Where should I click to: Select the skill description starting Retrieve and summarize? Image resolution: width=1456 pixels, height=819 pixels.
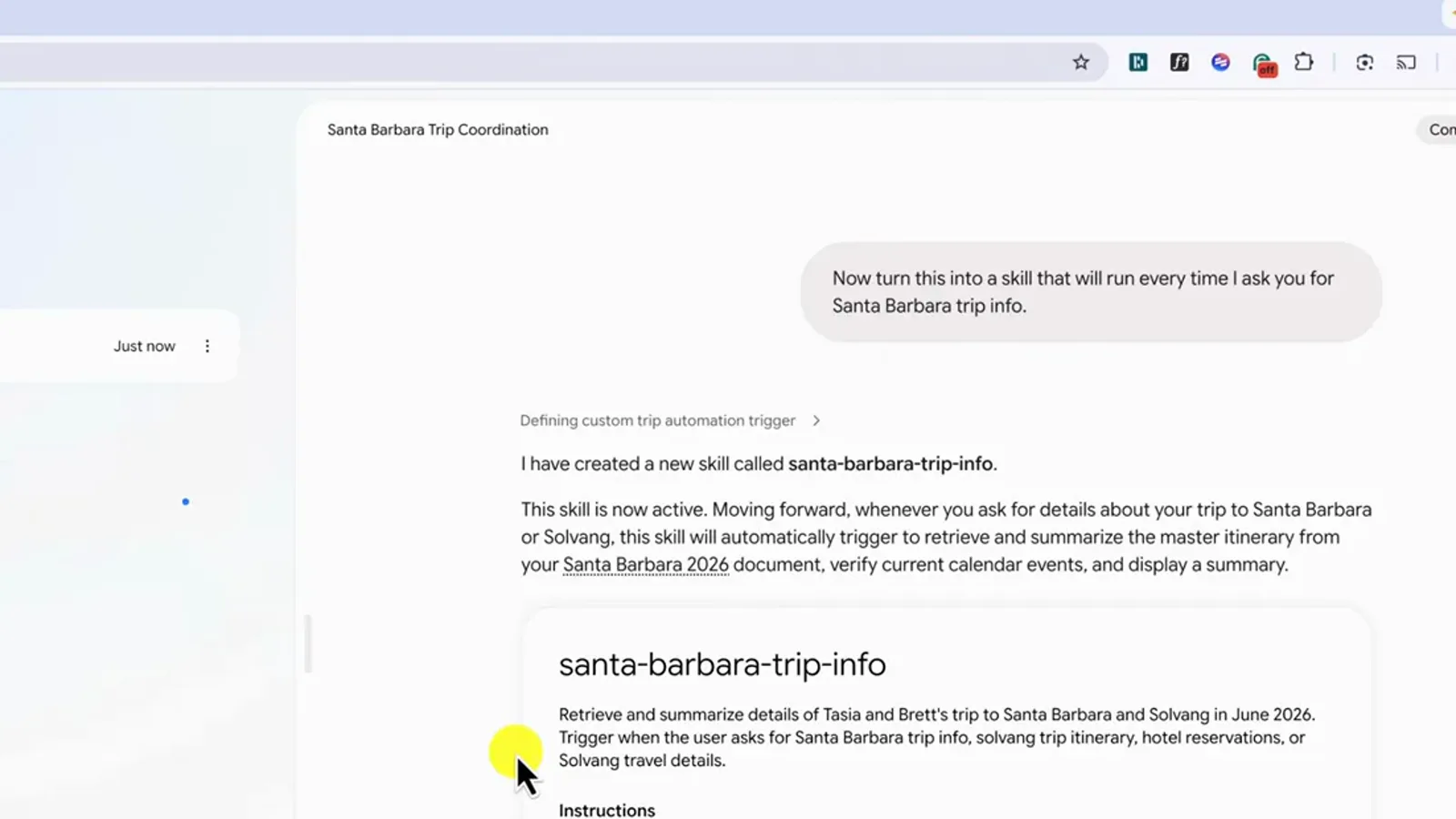tap(936, 737)
